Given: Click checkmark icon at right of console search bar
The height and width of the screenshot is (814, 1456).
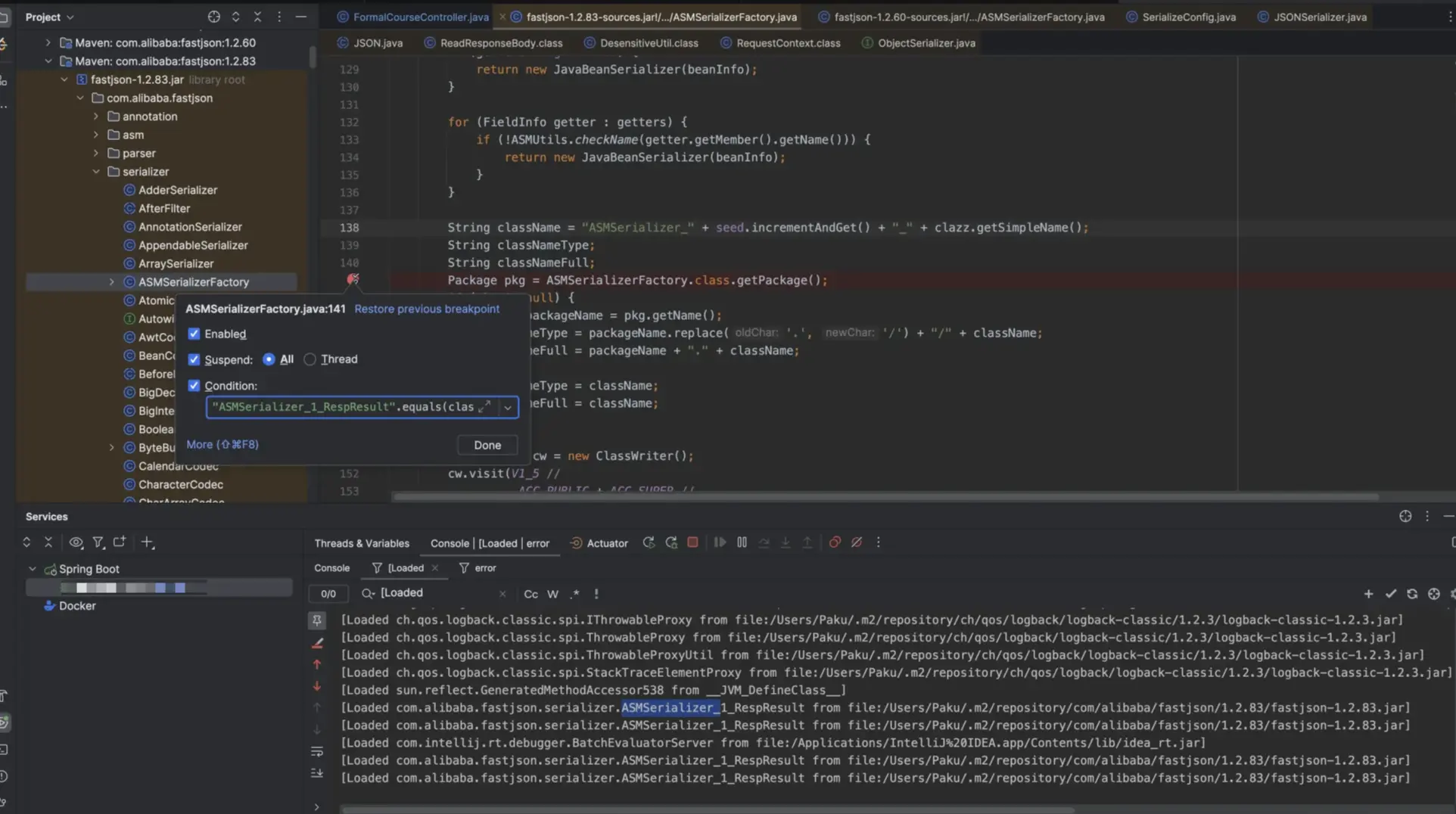Looking at the screenshot, I should click(1390, 594).
